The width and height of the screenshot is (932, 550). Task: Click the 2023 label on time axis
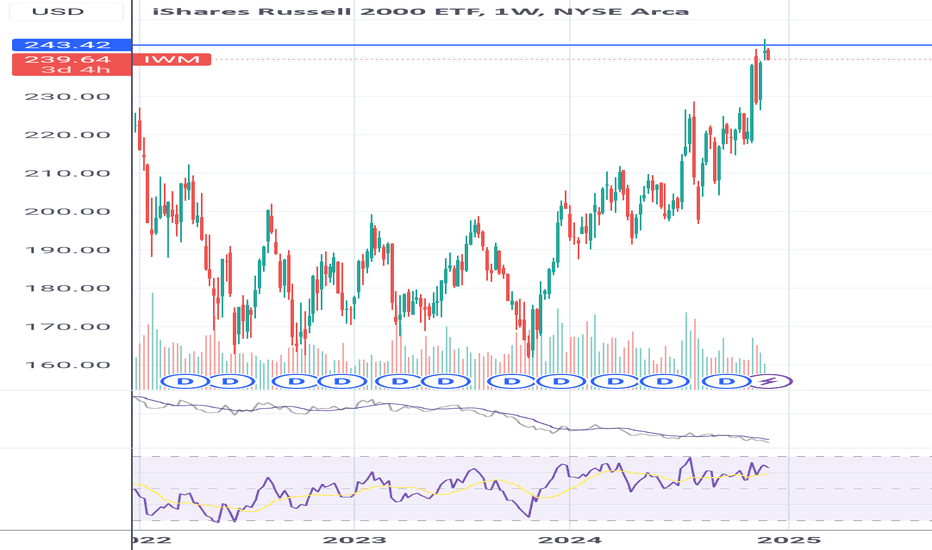(354, 540)
